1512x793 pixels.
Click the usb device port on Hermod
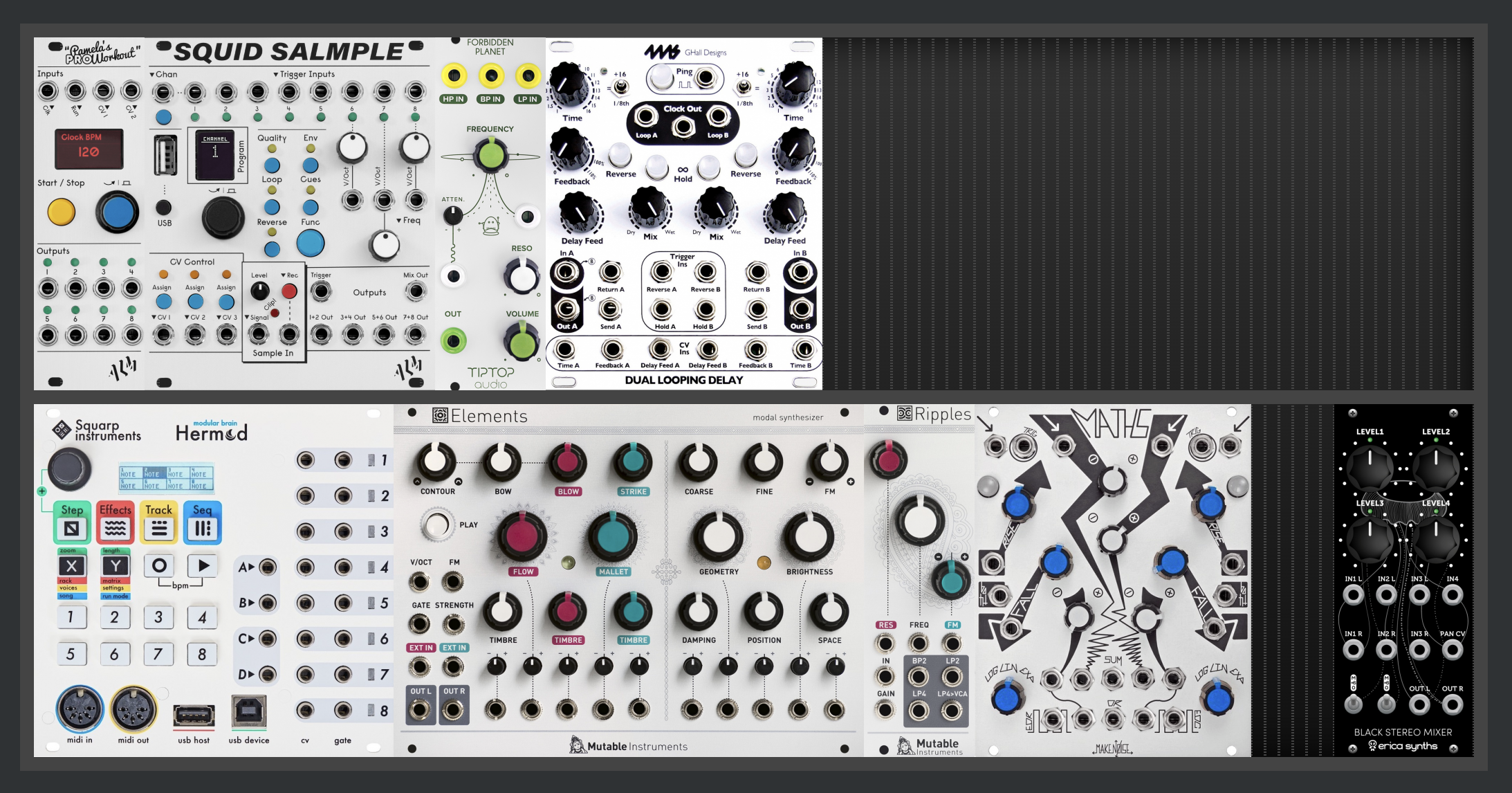pos(249,711)
